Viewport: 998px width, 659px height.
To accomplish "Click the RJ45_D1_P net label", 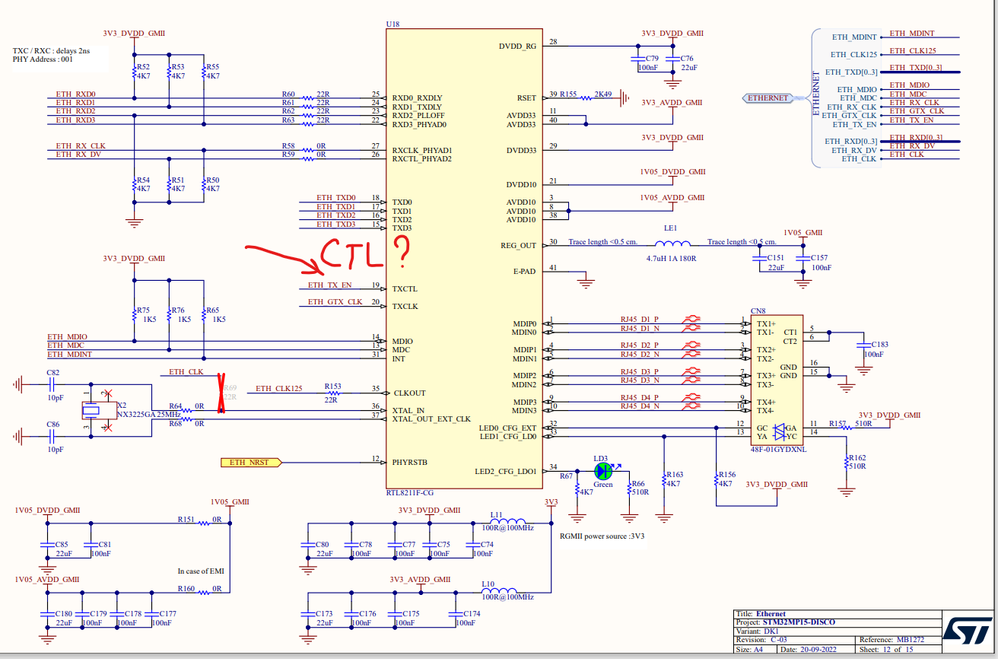I will 640,320.
